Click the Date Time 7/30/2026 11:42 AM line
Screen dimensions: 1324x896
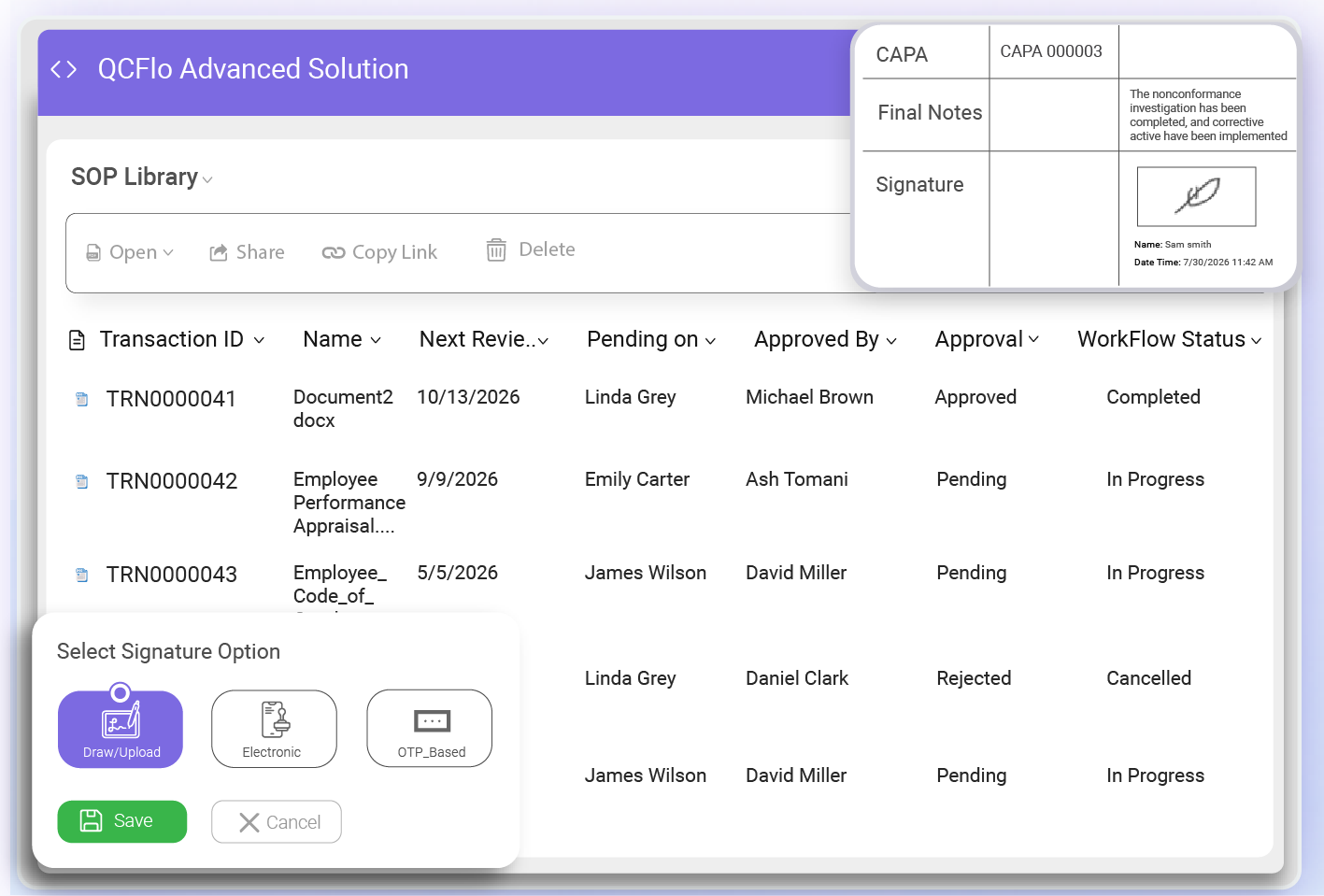click(1203, 263)
